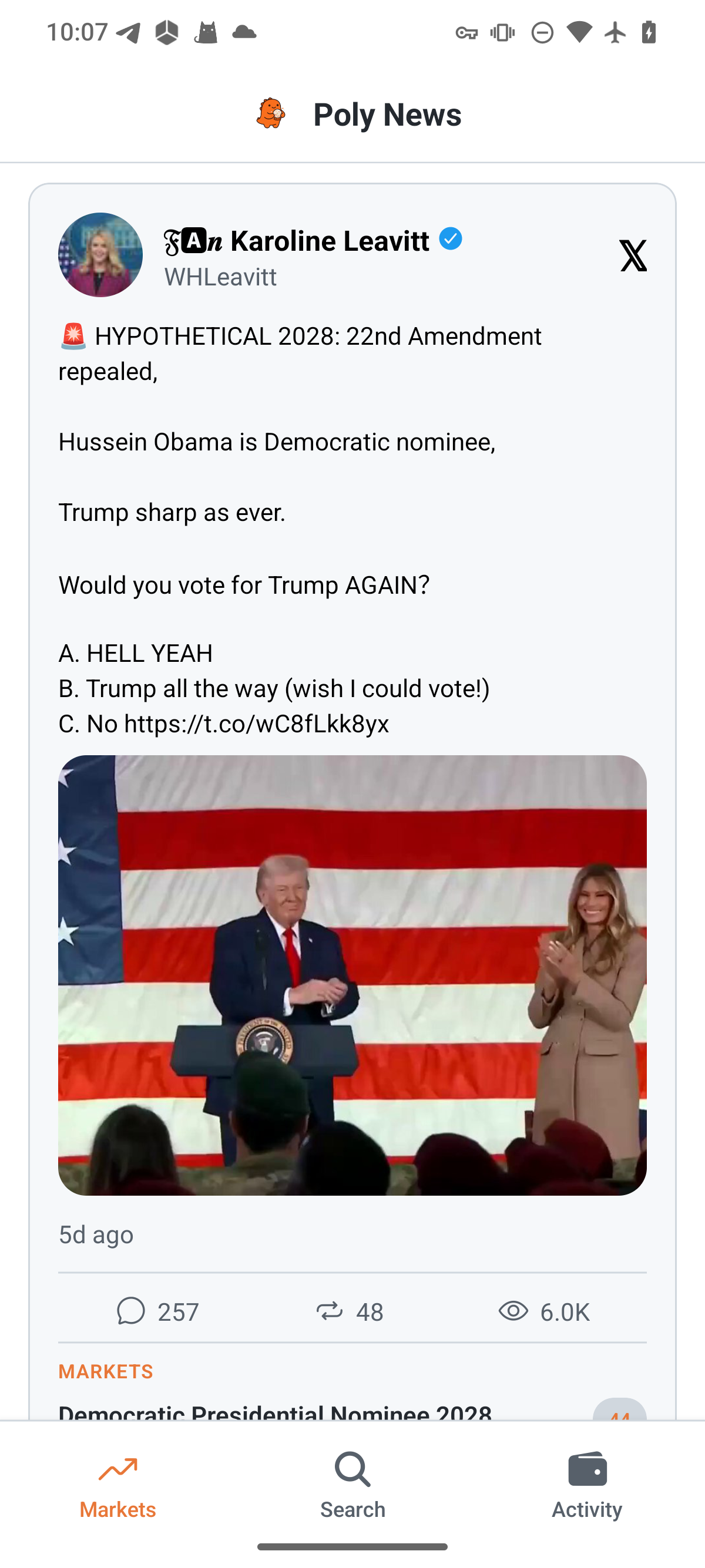Open Karoline Leavitt's profile avatar
Screen dimensions: 705x1568
[x=100, y=254]
